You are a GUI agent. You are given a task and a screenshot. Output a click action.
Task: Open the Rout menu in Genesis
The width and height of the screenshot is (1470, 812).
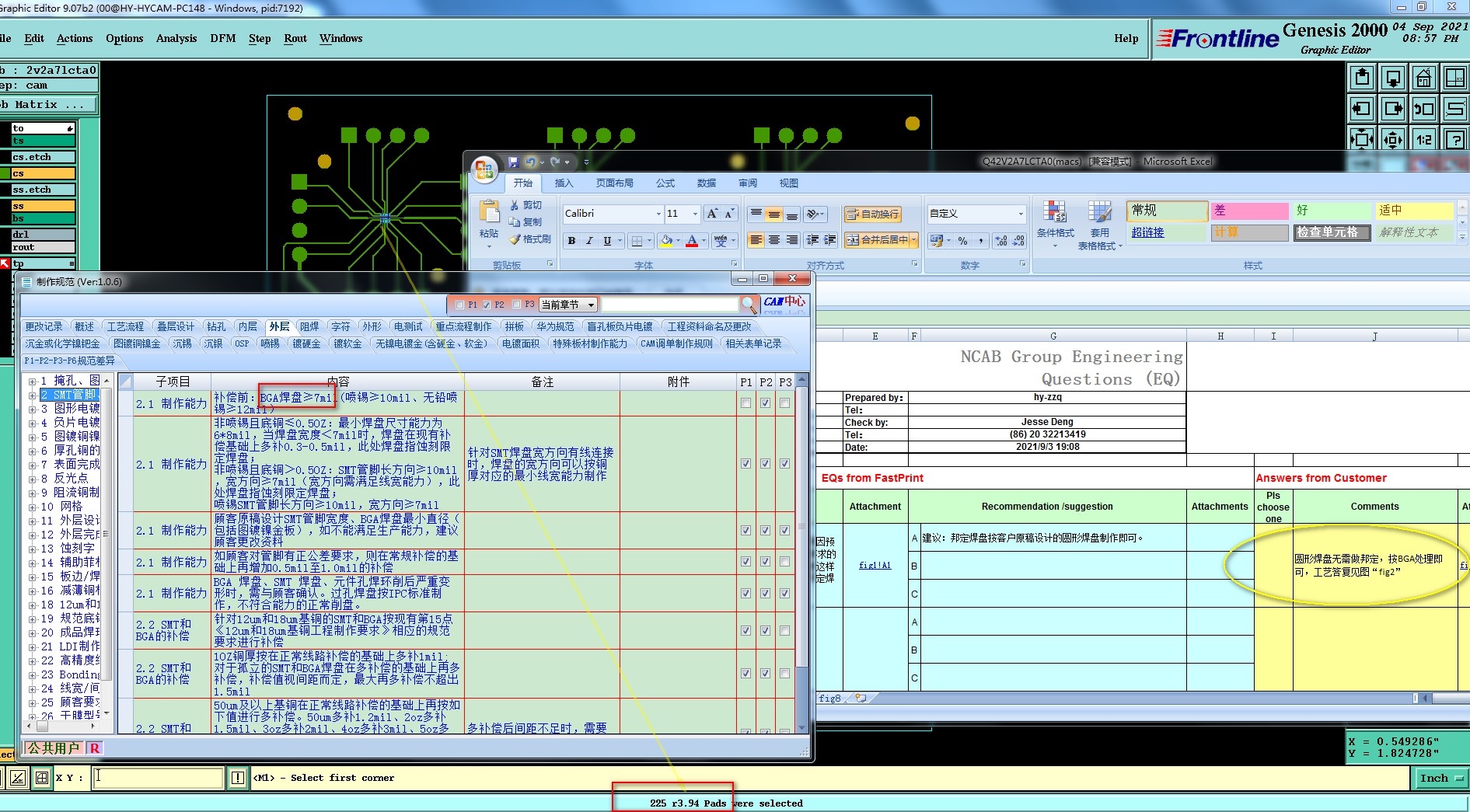point(295,38)
